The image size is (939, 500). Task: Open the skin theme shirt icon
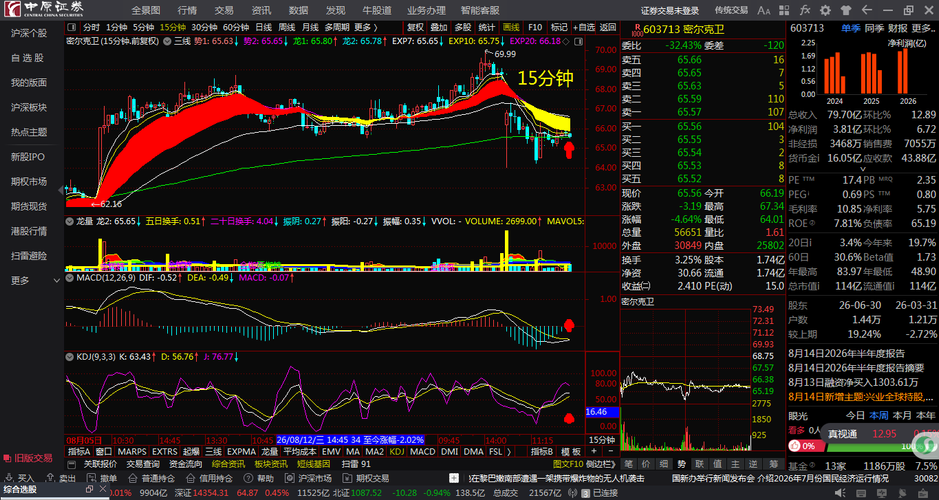point(846,10)
